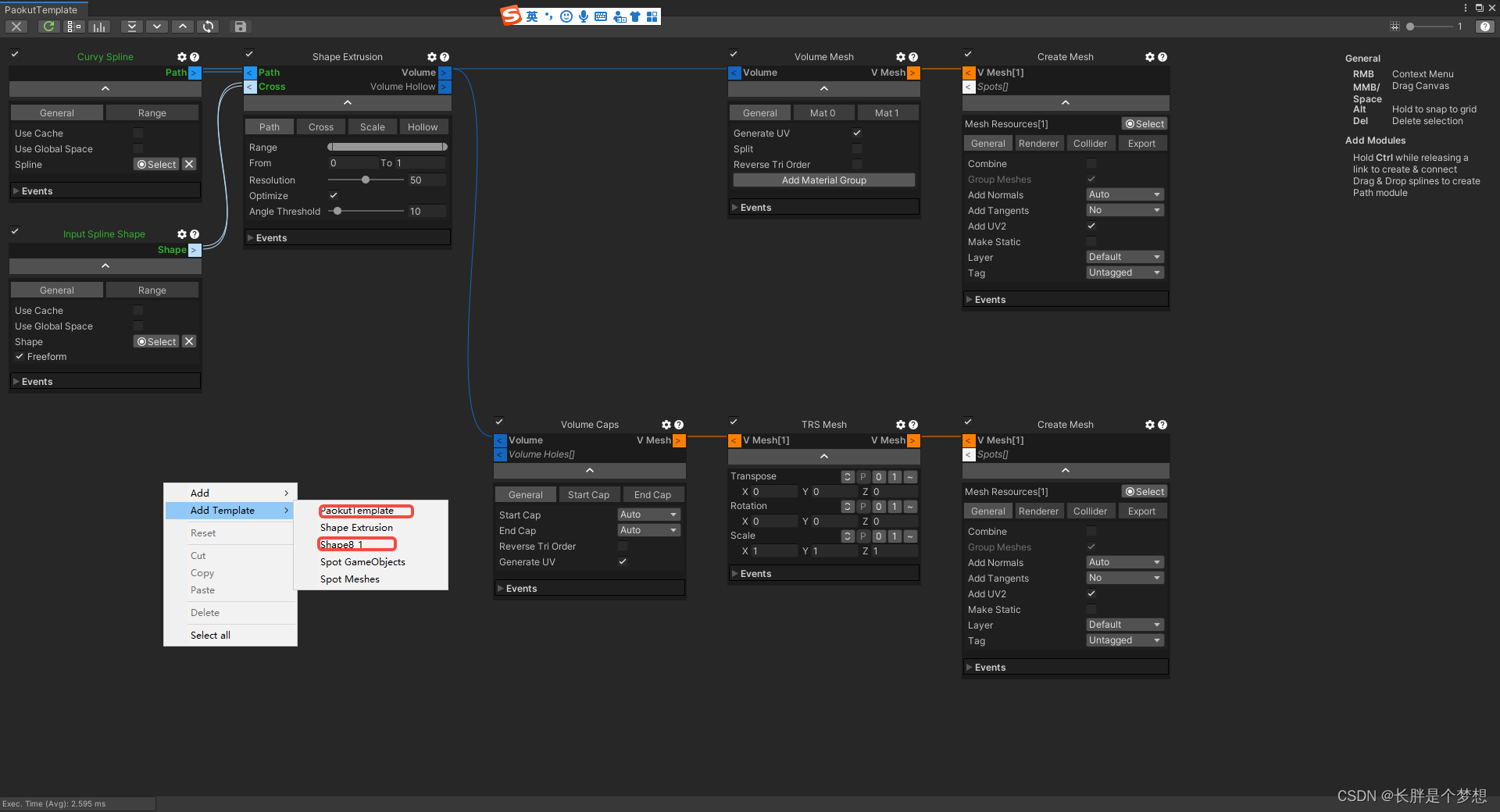This screenshot has width=1500, height=812.
Task: Open the help icon in top-right toolbar
Action: tap(1485, 27)
